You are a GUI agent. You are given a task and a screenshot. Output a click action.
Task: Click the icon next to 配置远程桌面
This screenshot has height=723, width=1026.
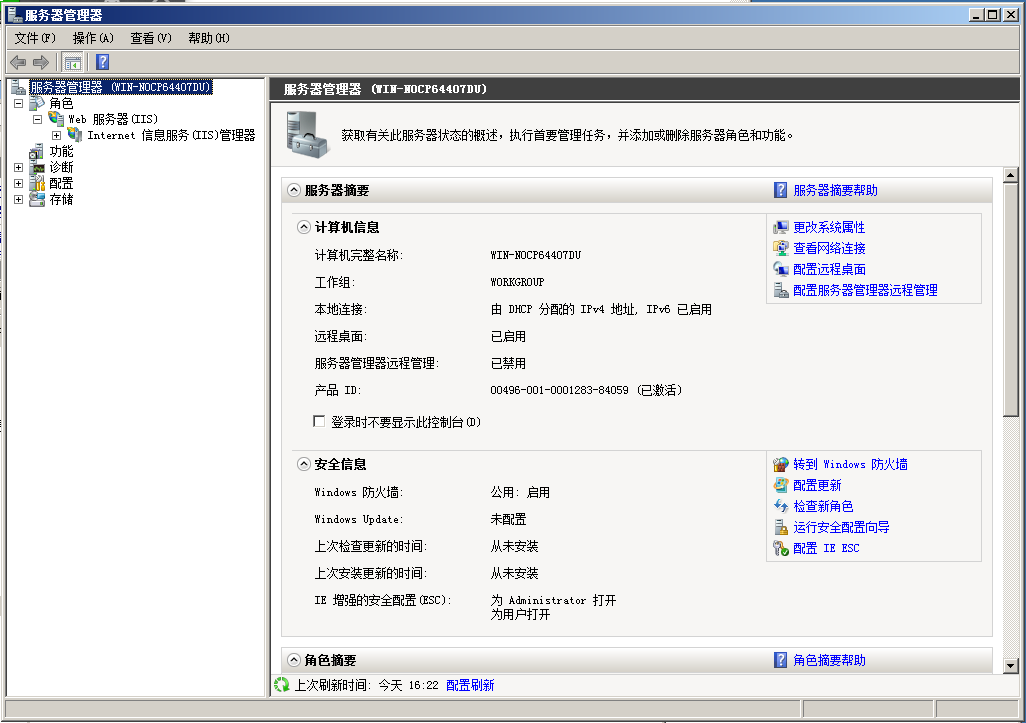click(781, 269)
